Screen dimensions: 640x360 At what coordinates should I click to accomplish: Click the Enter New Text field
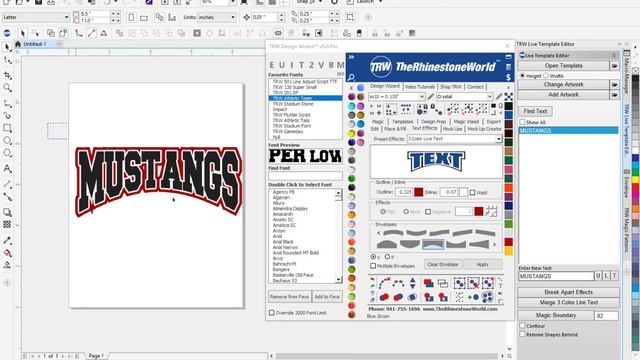tap(556, 276)
